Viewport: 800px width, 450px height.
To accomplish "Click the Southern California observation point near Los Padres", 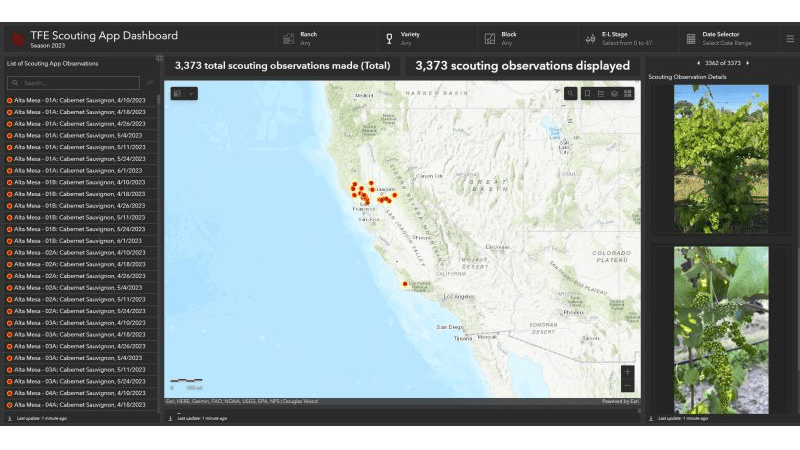I will (405, 284).
